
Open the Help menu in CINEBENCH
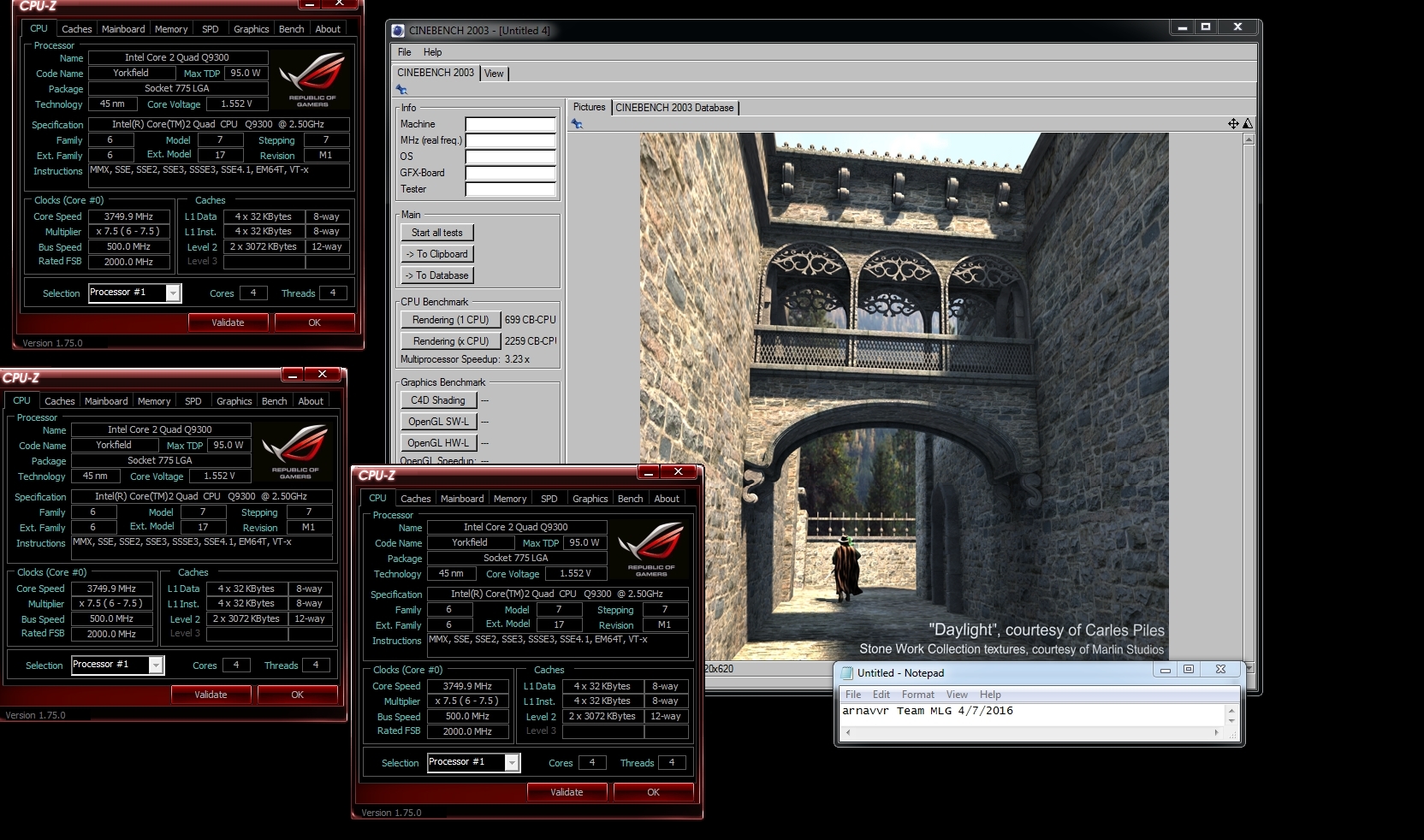click(x=433, y=52)
